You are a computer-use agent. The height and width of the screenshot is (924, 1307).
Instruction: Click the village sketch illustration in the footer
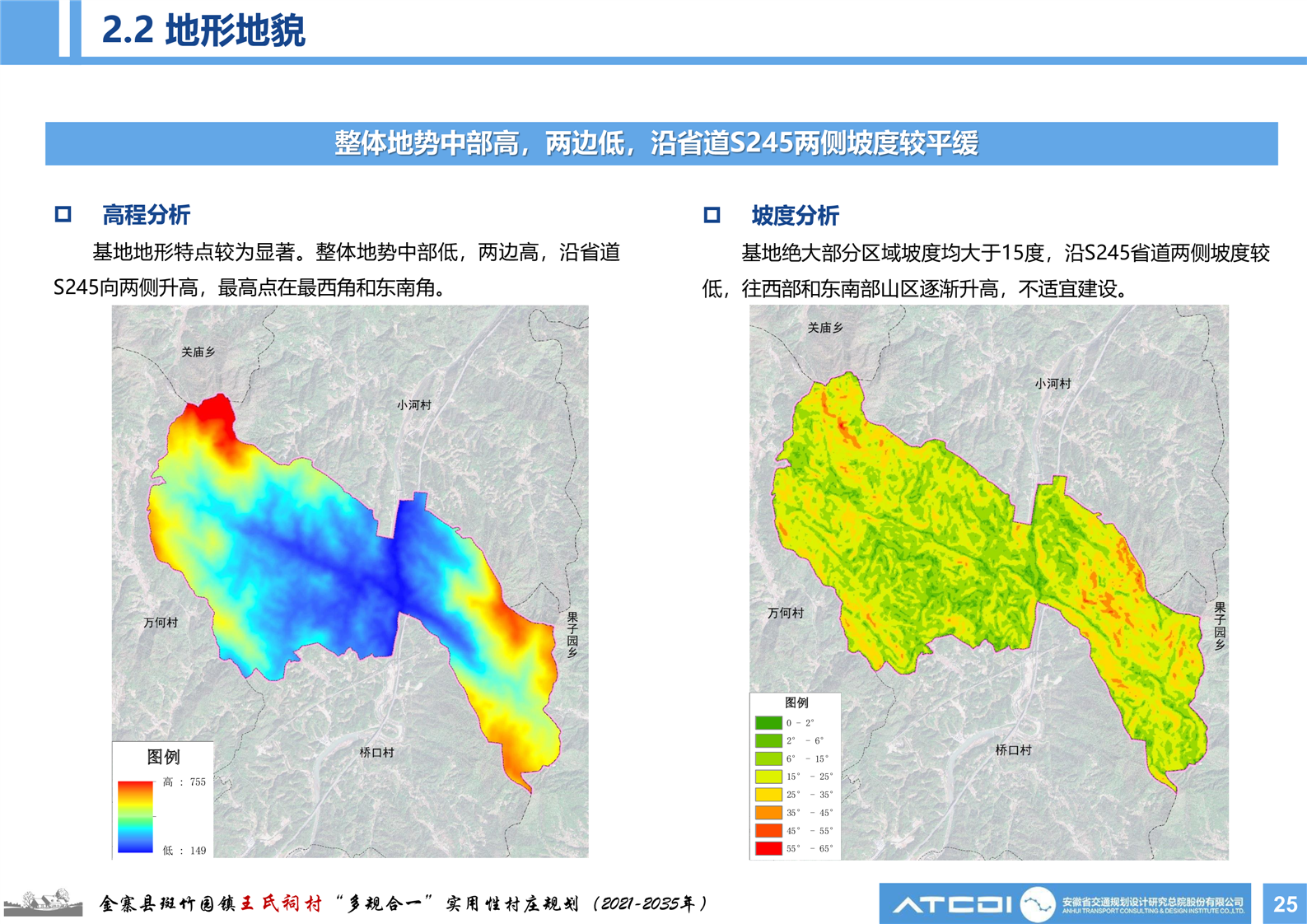[x=43, y=902]
